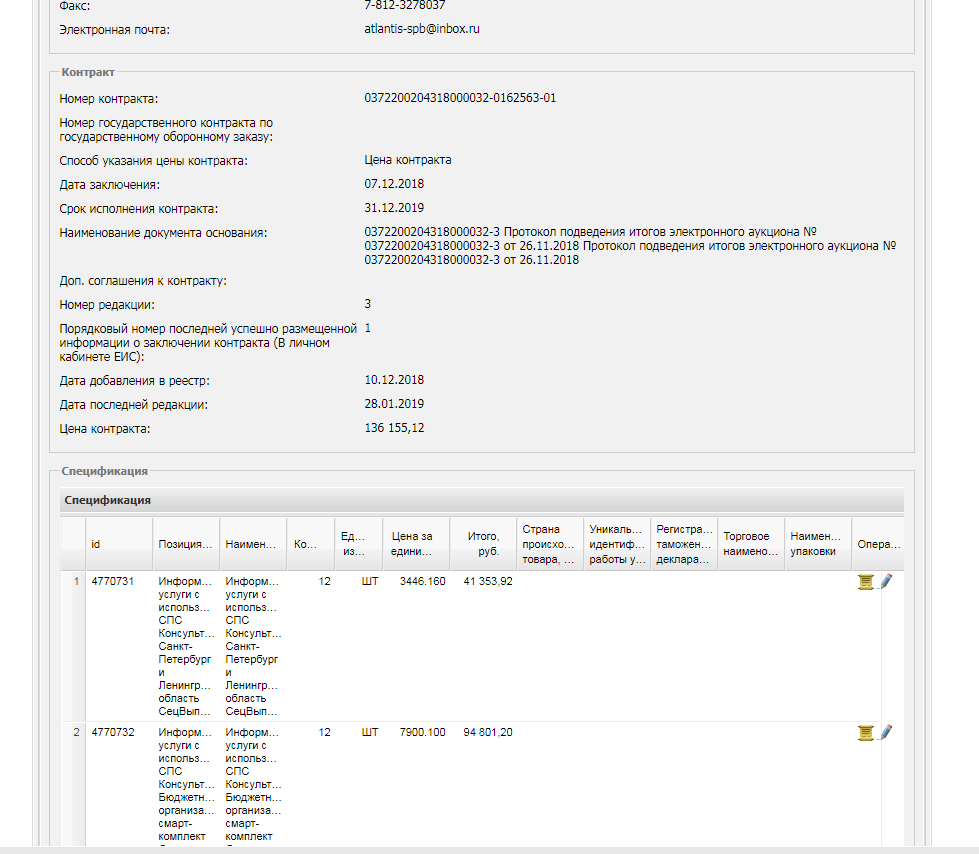Click the Цена за единицу column header
Viewport: 979px width, 854px height.
coord(415,544)
